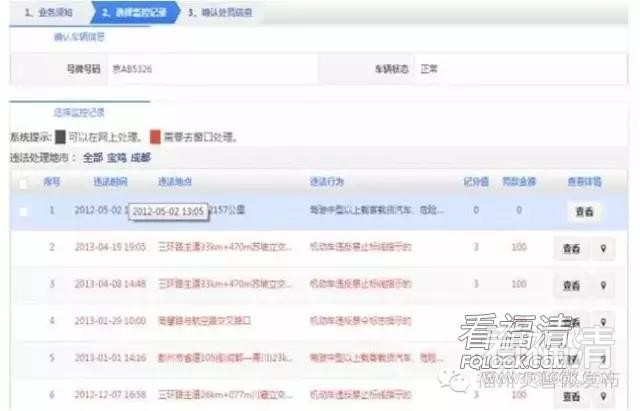This screenshot has width=640, height=411.
Task: Click row 2 violation behavior description
Action: click(360, 247)
